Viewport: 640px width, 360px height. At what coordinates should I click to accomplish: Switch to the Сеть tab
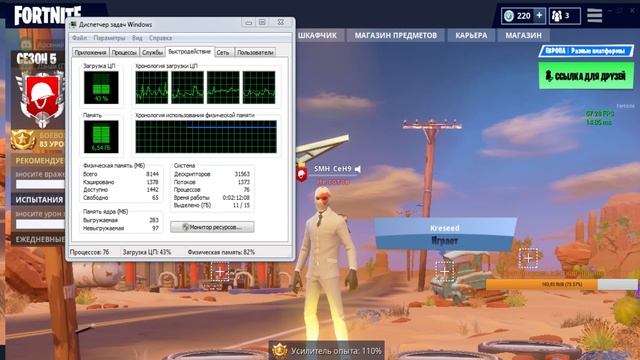[223, 53]
